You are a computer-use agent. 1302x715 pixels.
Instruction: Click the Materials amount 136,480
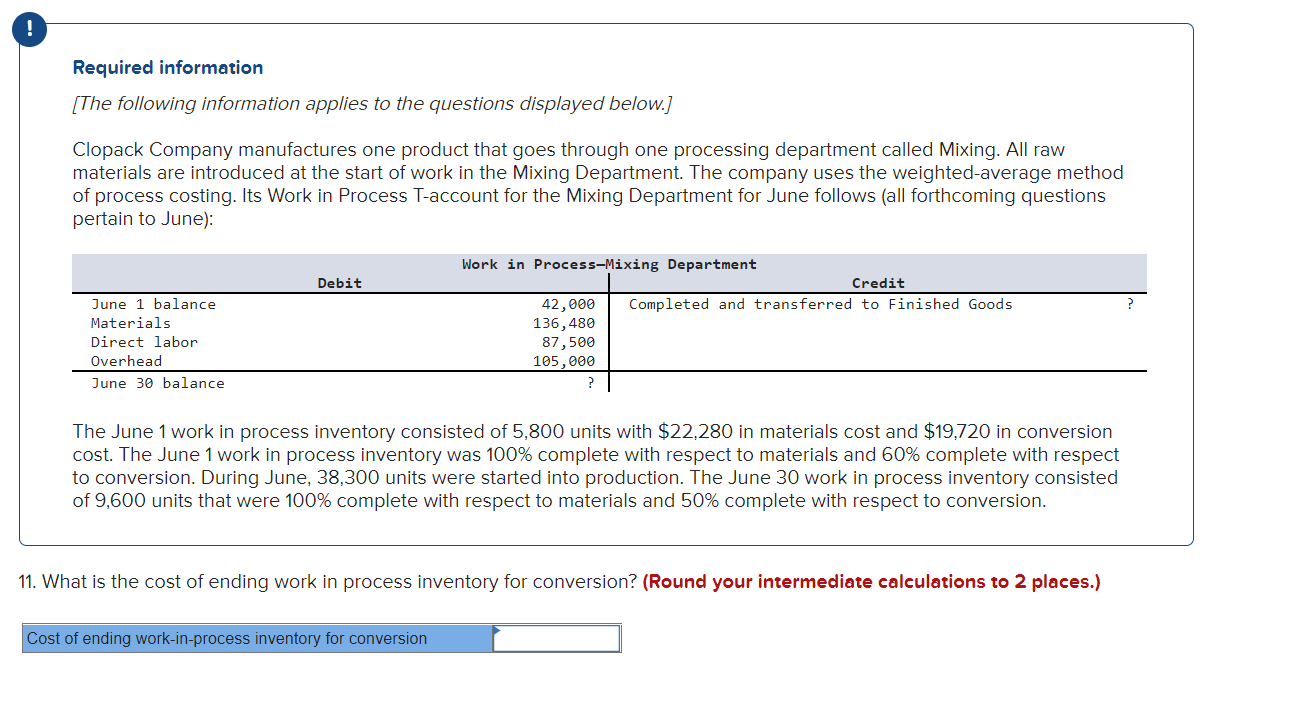tap(564, 323)
